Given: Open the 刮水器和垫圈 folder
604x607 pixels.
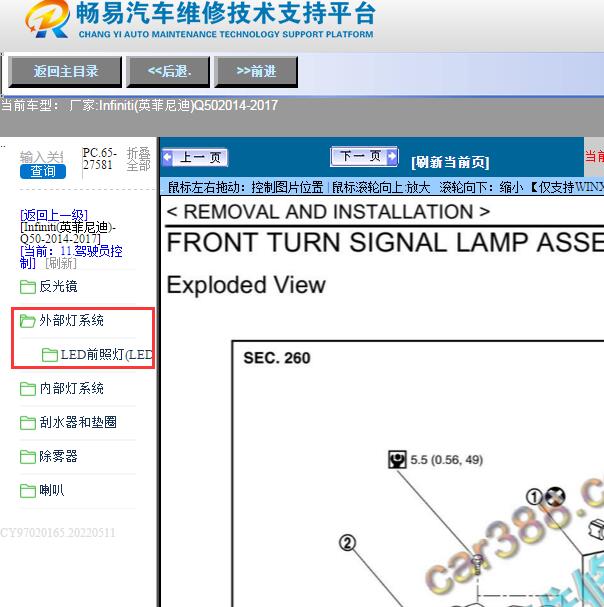Looking at the screenshot, I should [x=78, y=422].
